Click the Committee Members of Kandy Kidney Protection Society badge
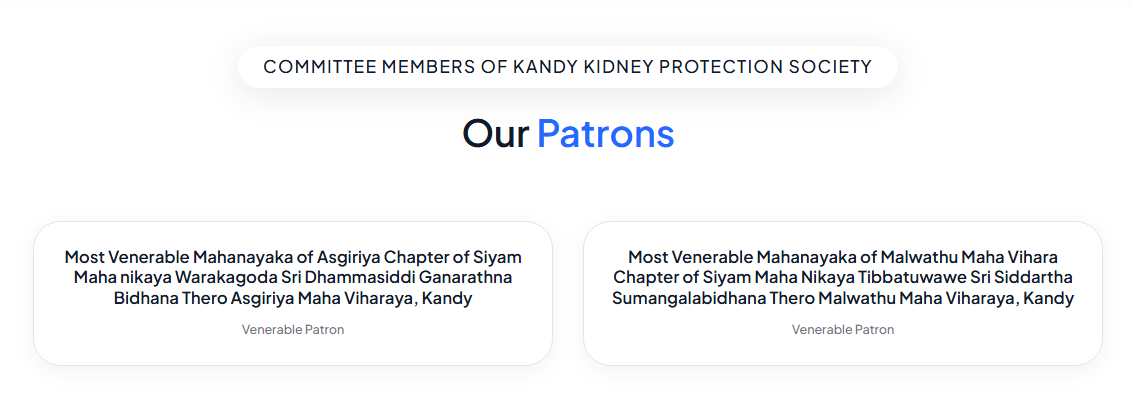This screenshot has height=404, width=1130. (x=568, y=67)
